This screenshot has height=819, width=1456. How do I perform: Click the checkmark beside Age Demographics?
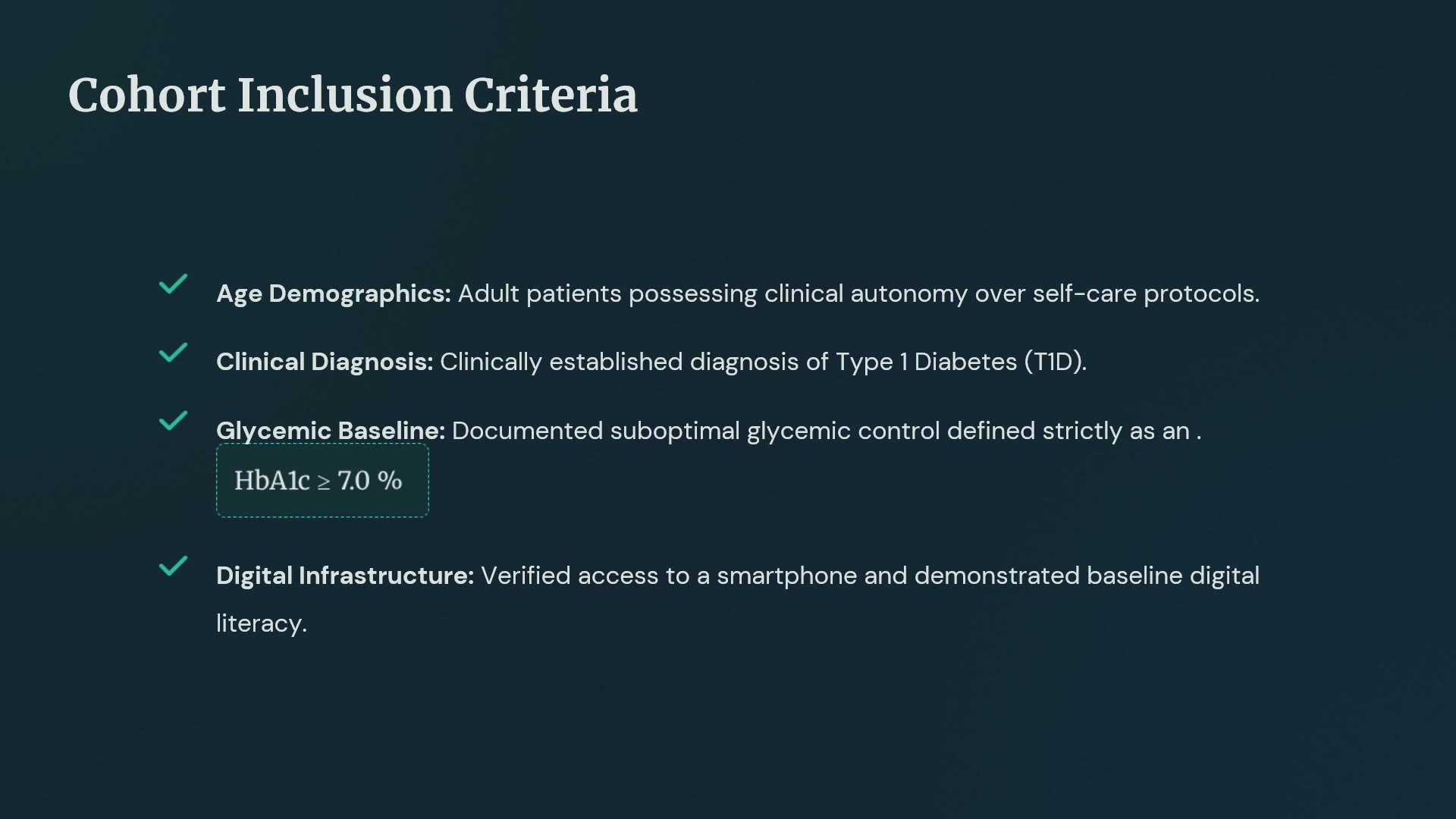point(173,284)
